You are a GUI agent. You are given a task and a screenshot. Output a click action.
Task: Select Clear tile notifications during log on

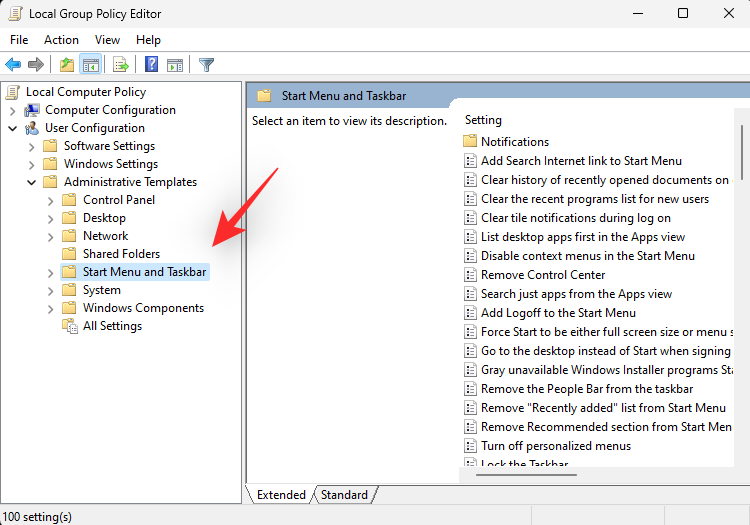575,218
